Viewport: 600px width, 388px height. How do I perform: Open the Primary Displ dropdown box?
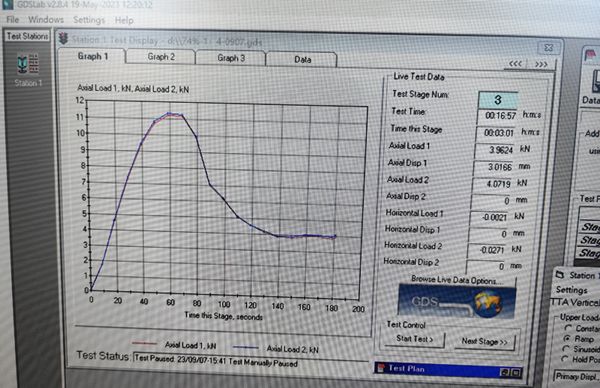(577, 377)
